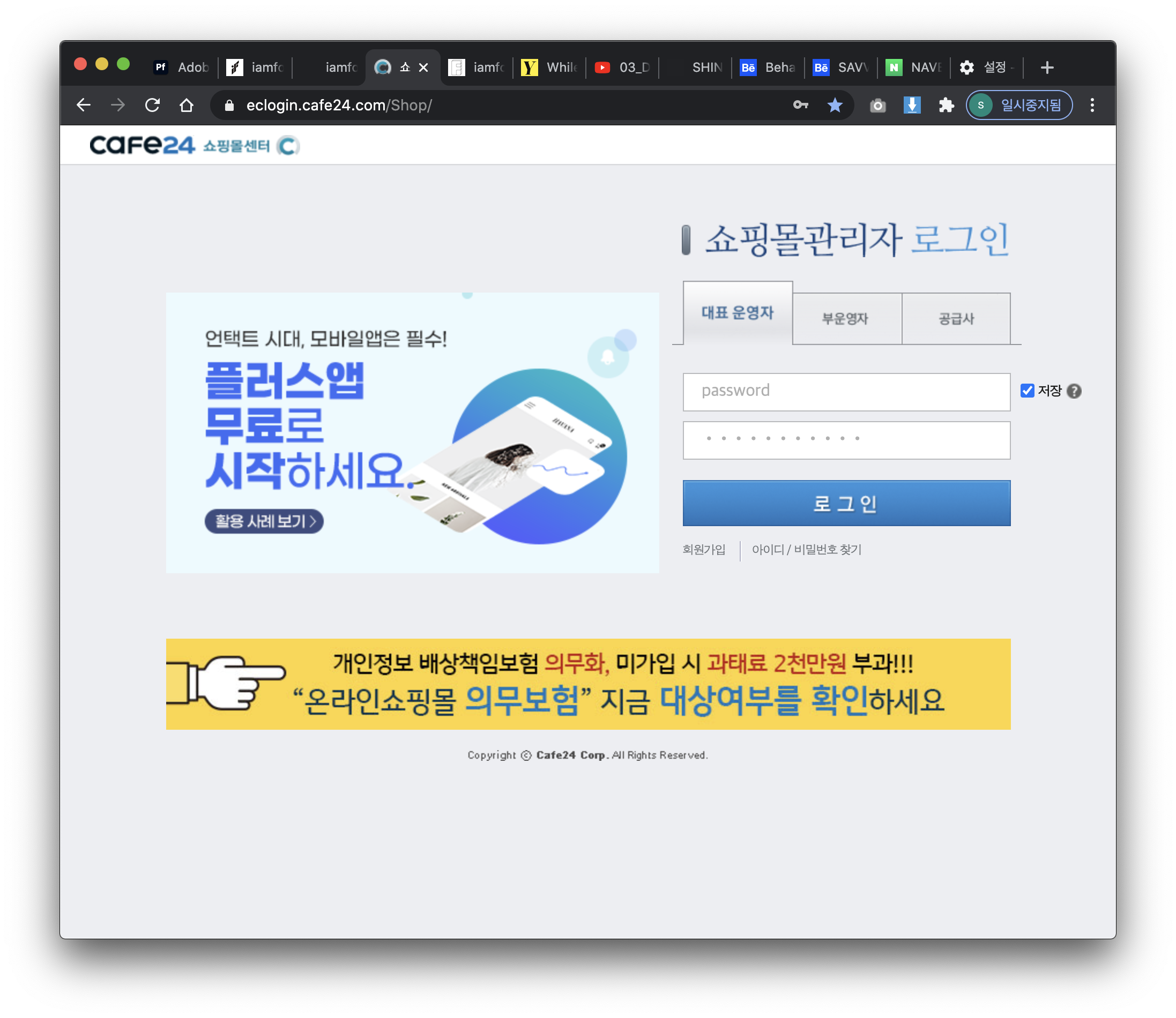Viewport: 1176px width, 1018px height.
Task: Click the help question mark beside 저장
Action: pos(1074,391)
